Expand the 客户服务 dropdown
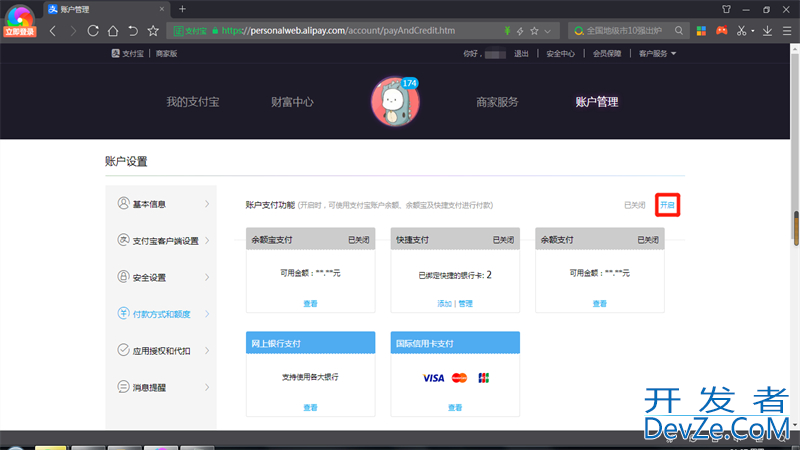 tap(657, 54)
